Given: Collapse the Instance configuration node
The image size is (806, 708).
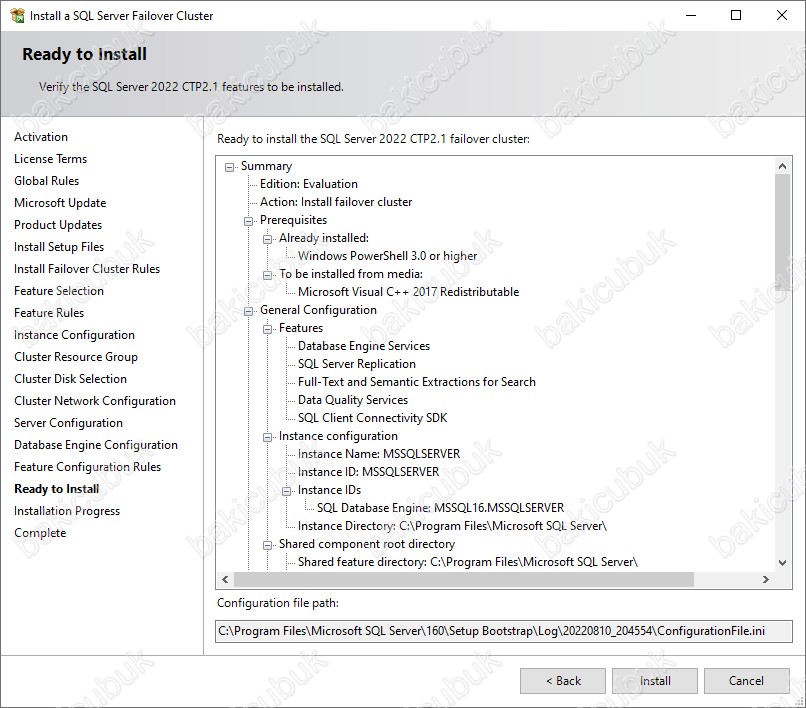Looking at the screenshot, I should click(x=268, y=436).
